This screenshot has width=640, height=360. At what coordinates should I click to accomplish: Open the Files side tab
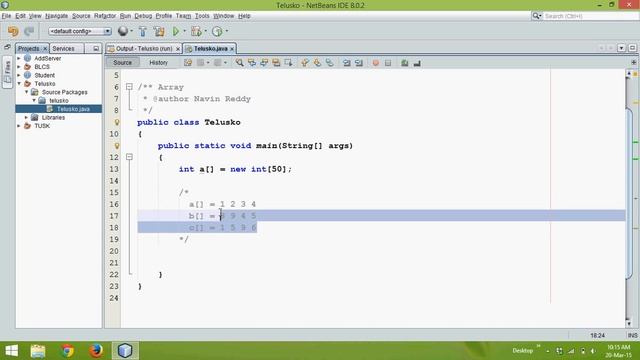point(7,72)
